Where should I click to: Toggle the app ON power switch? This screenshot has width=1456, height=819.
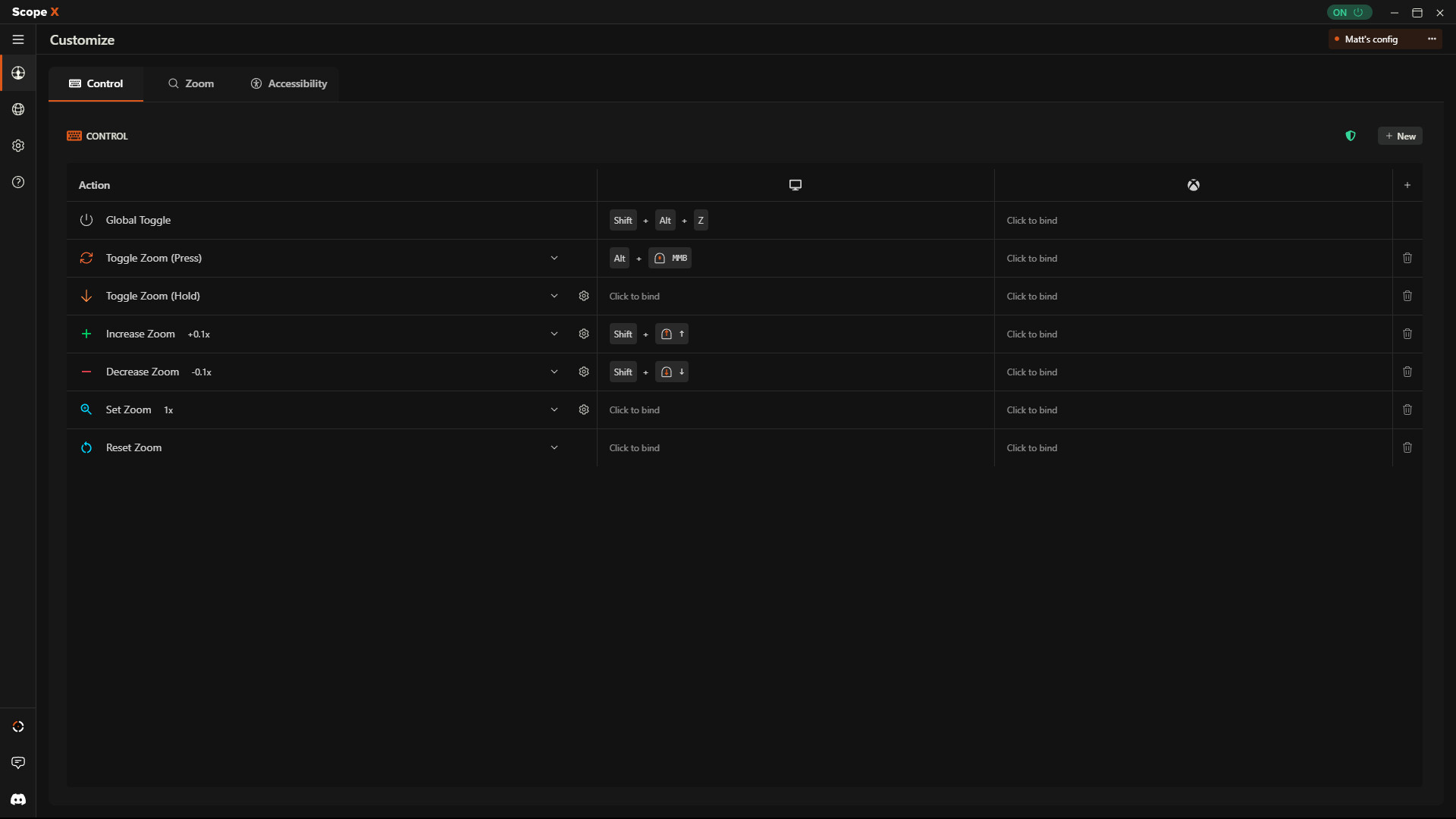1349,12
